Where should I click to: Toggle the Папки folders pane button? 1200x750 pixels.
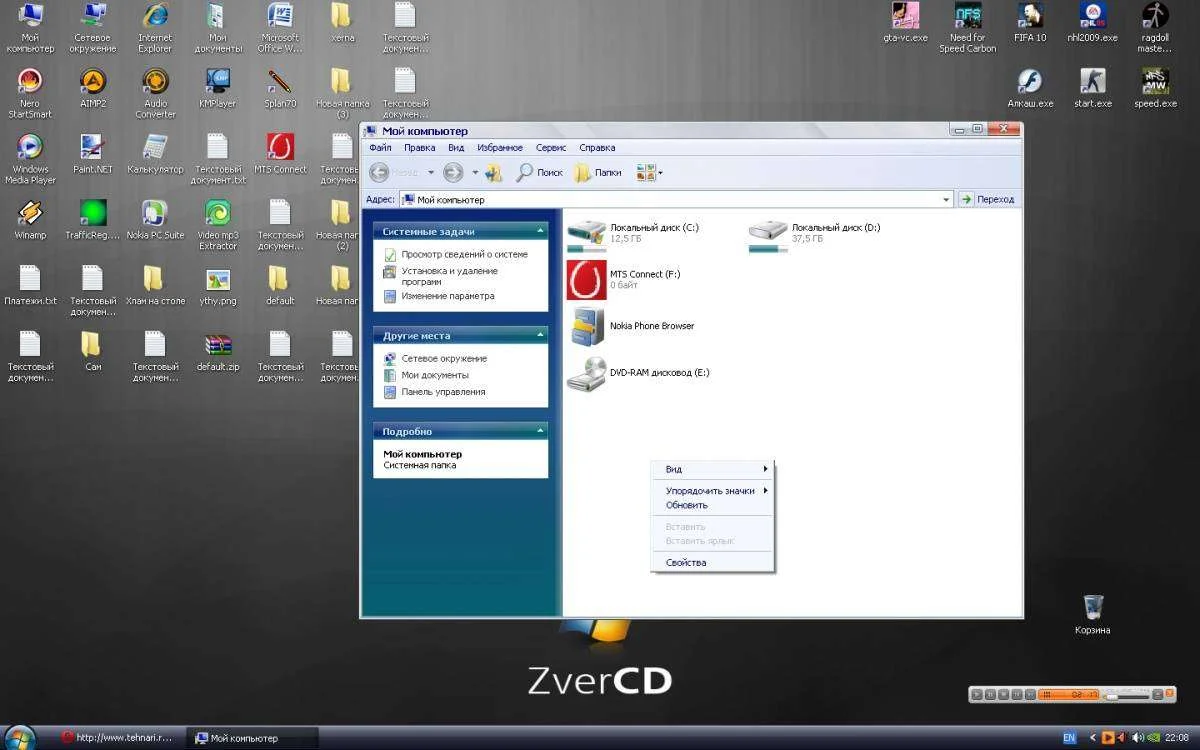point(598,172)
